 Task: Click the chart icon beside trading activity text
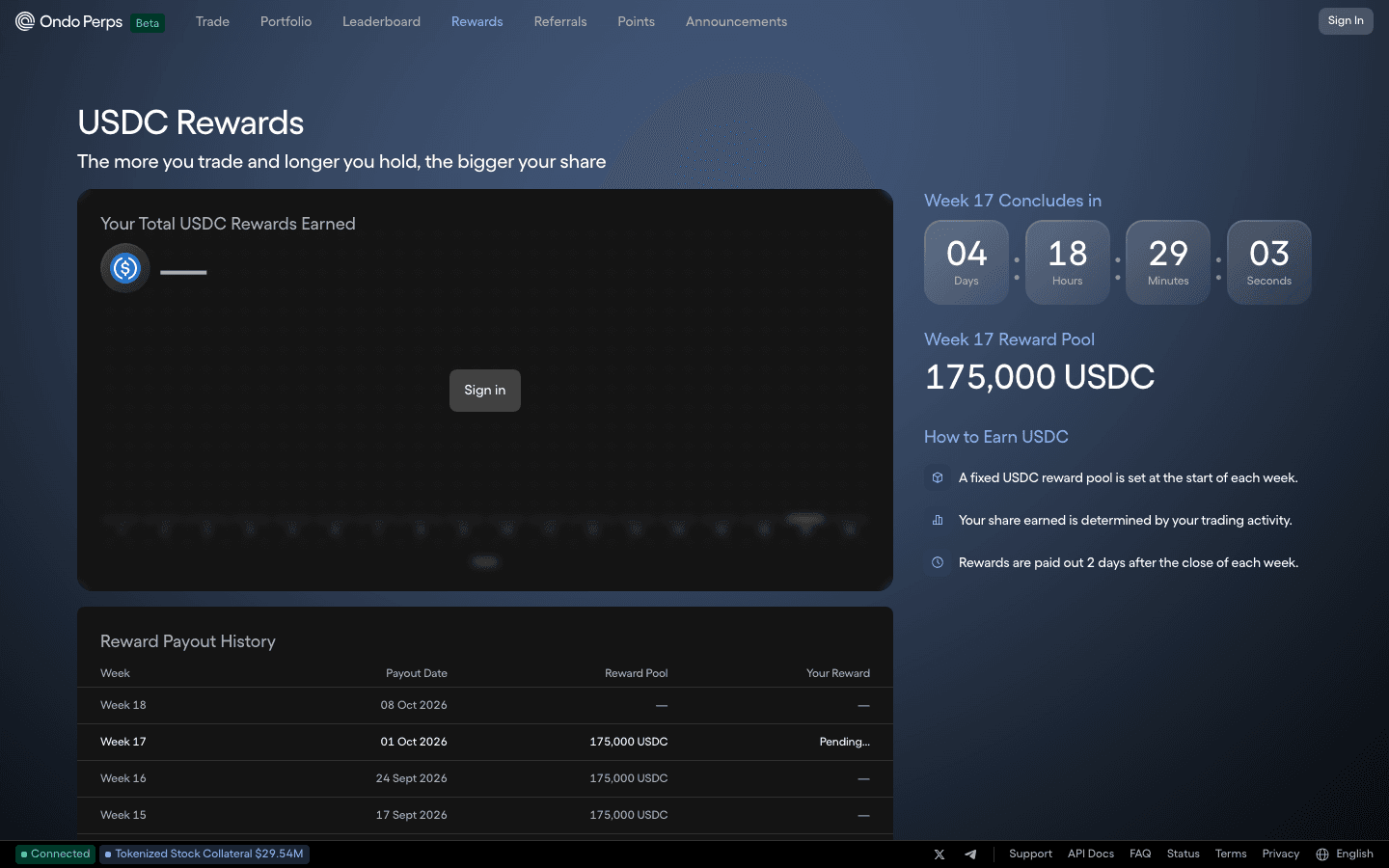pos(938,520)
